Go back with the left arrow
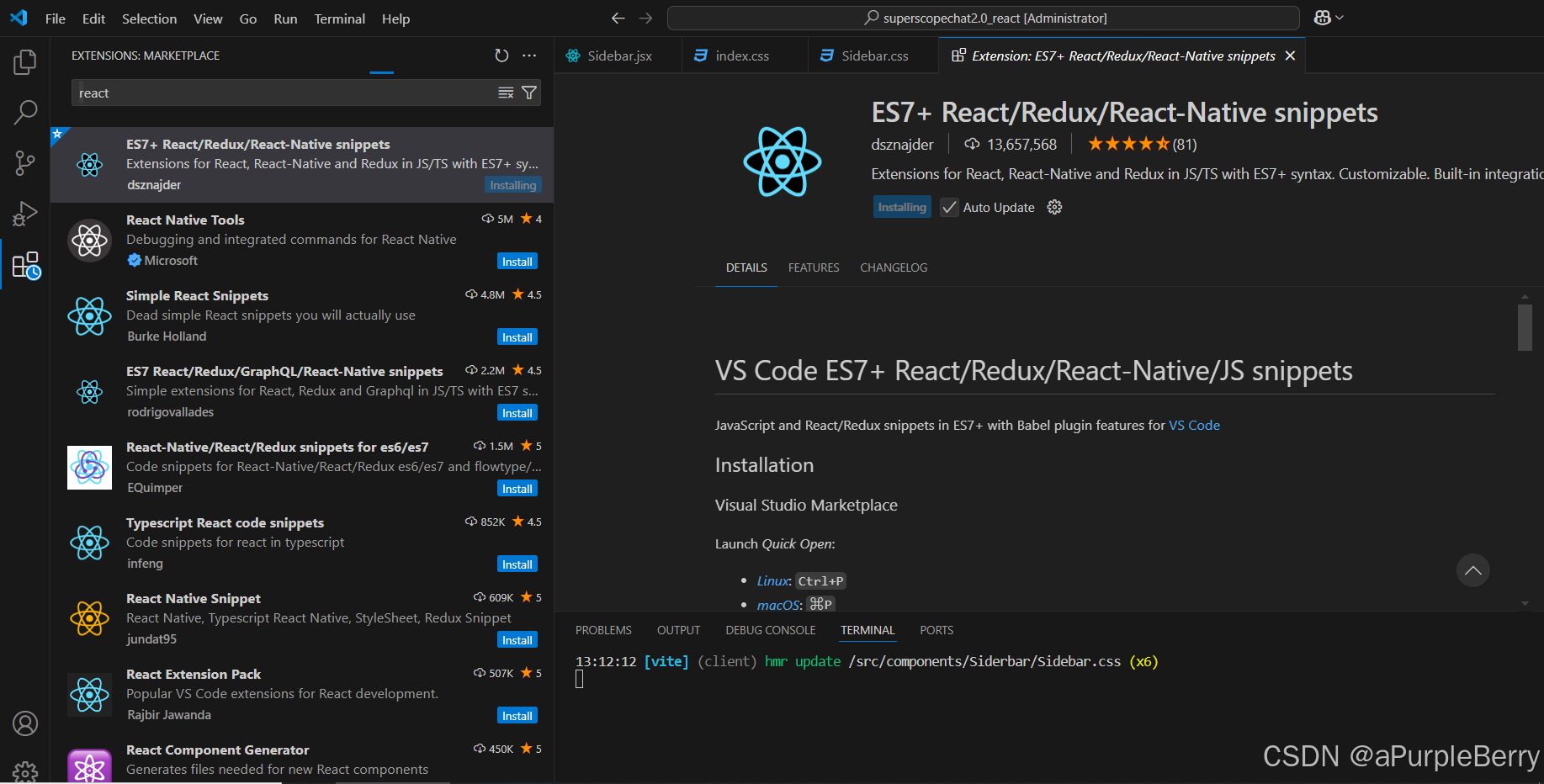1544x784 pixels. coord(618,18)
